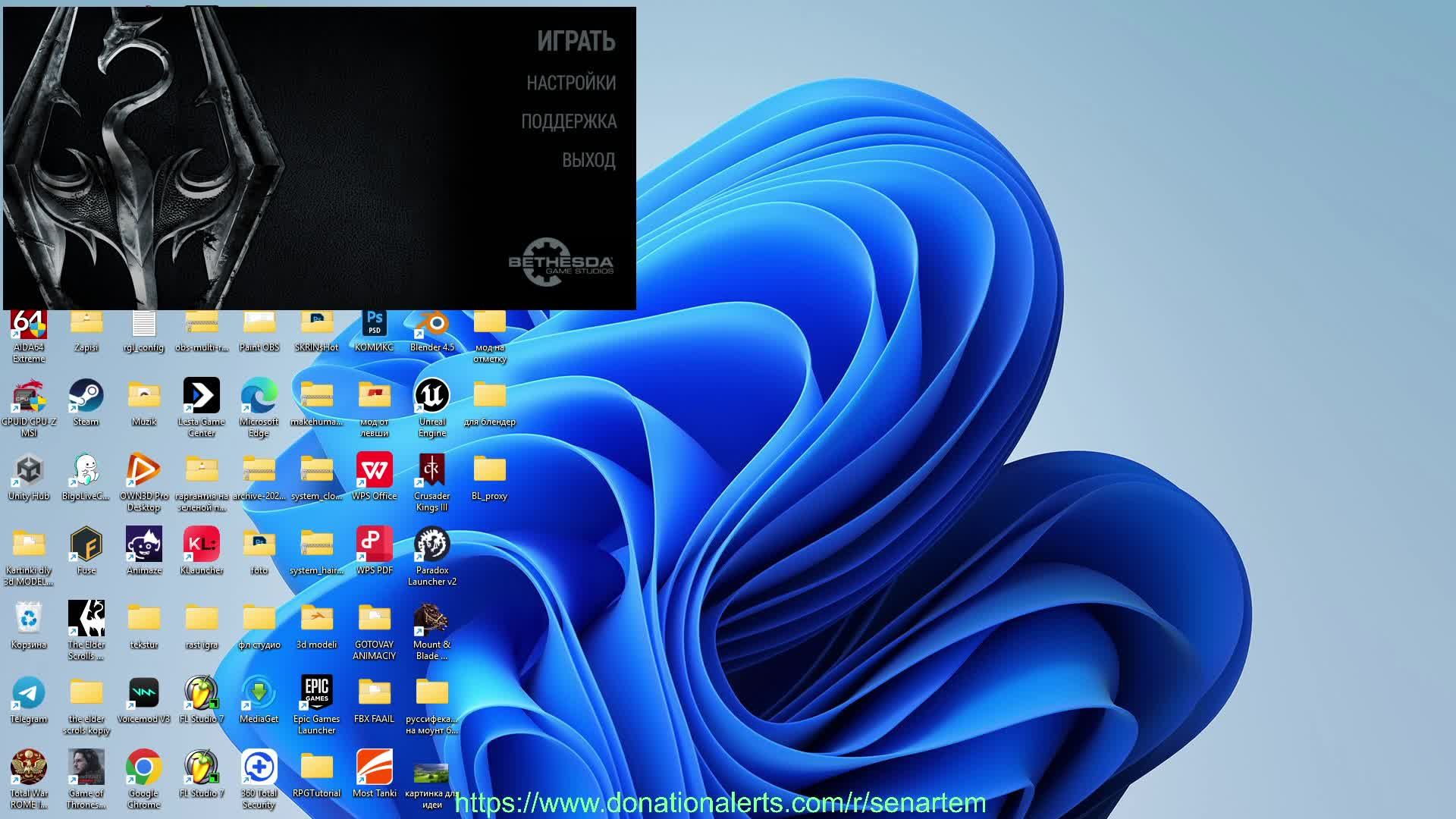Open the Unreal Engine shortcut
The width and height of the screenshot is (1456, 819).
click(x=432, y=408)
